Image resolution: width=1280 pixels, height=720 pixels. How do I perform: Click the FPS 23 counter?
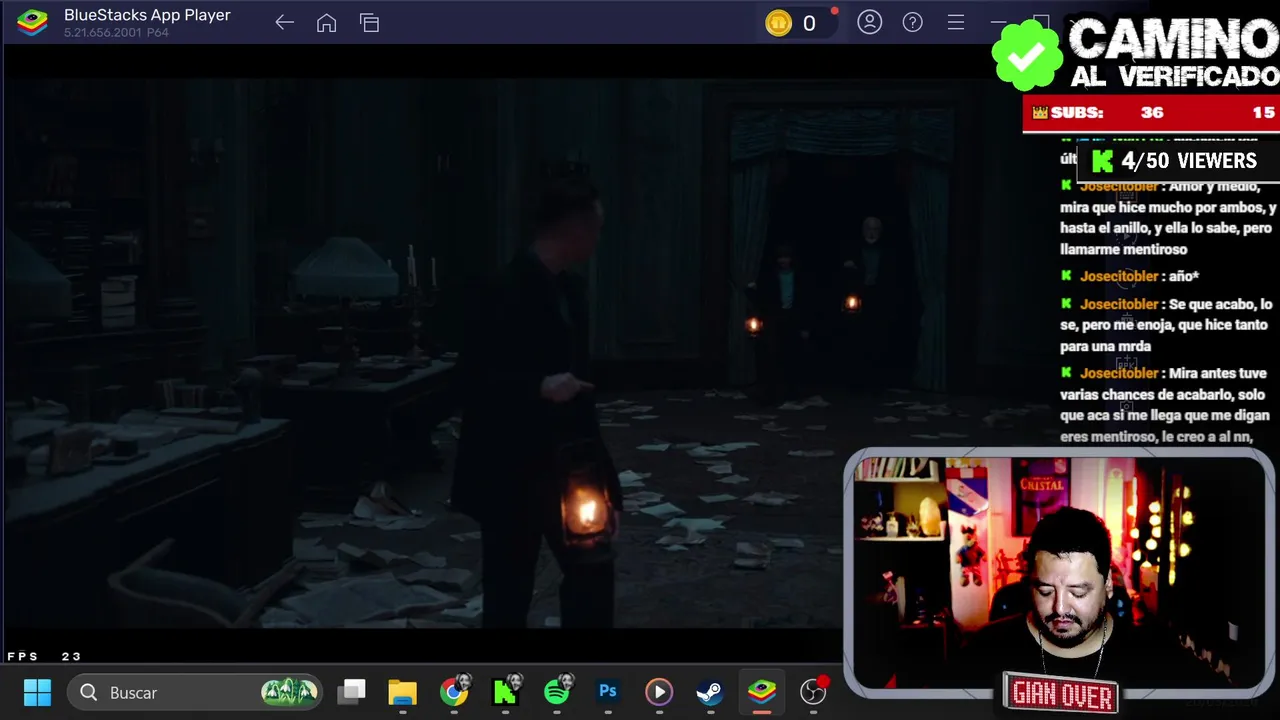point(44,656)
